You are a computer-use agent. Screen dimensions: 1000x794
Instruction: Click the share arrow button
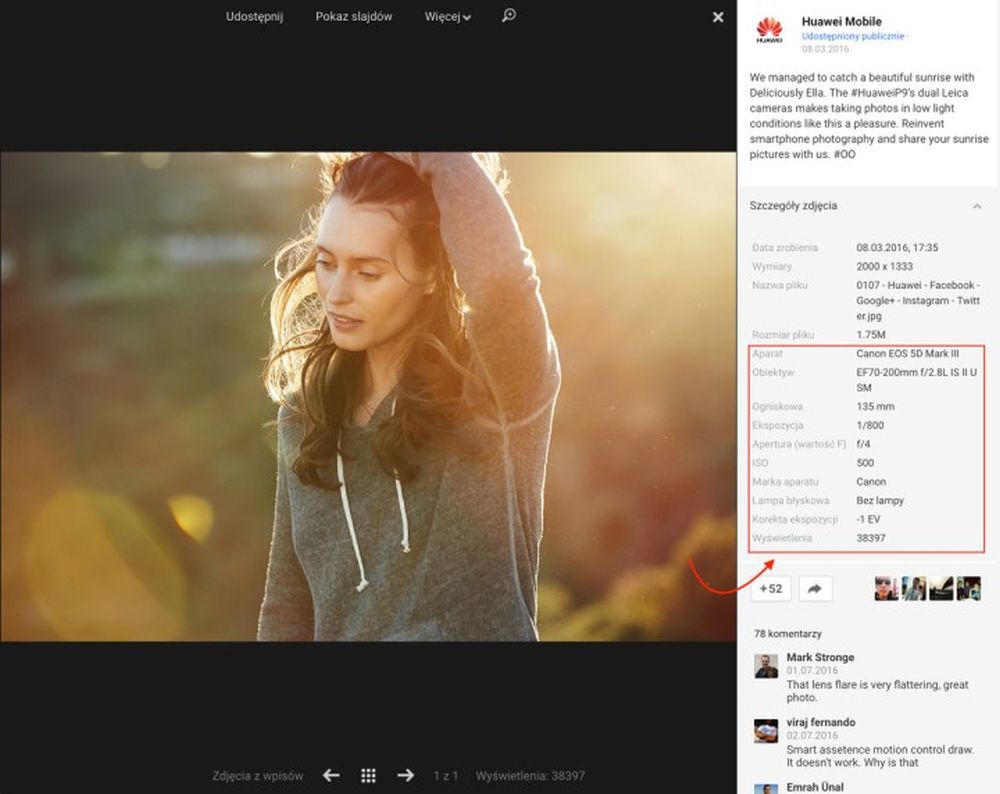click(x=815, y=589)
